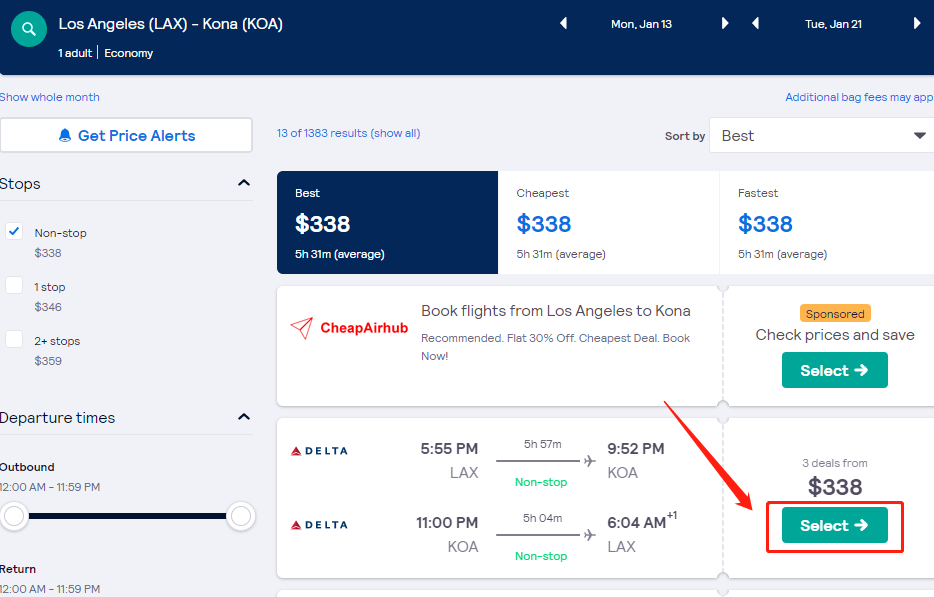Go to previous return date before Tue, Jan 21

tap(755, 24)
